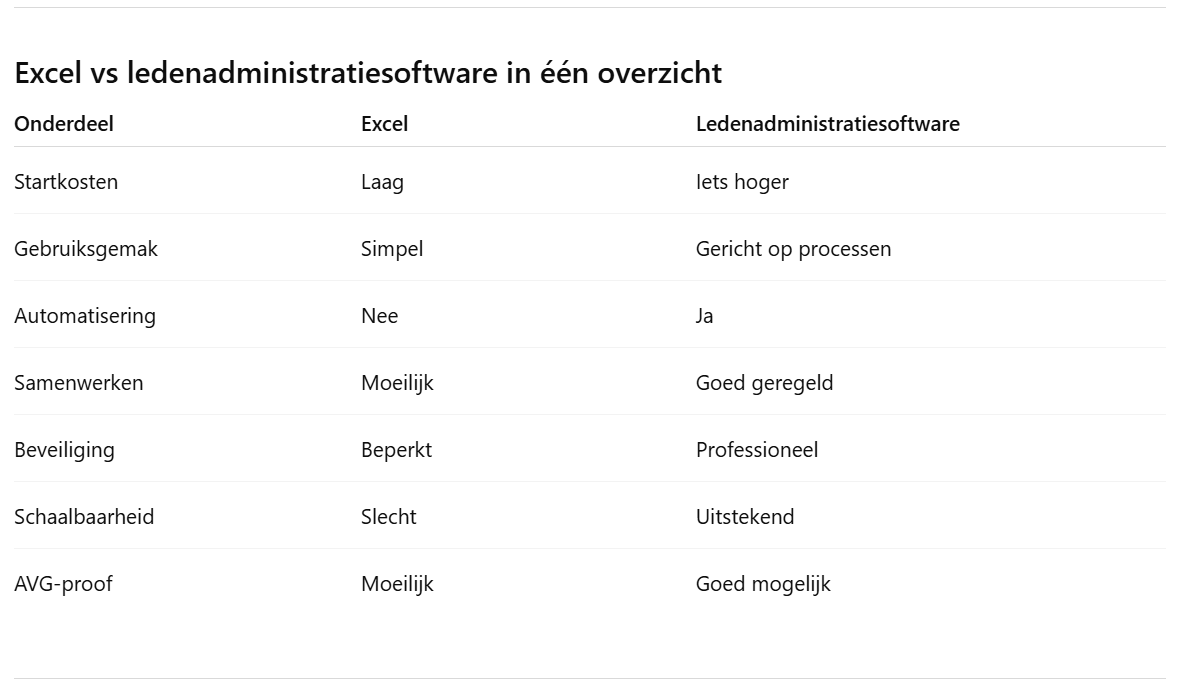Select the Samenwerken row label
The image size is (1192, 700).
pos(78,383)
